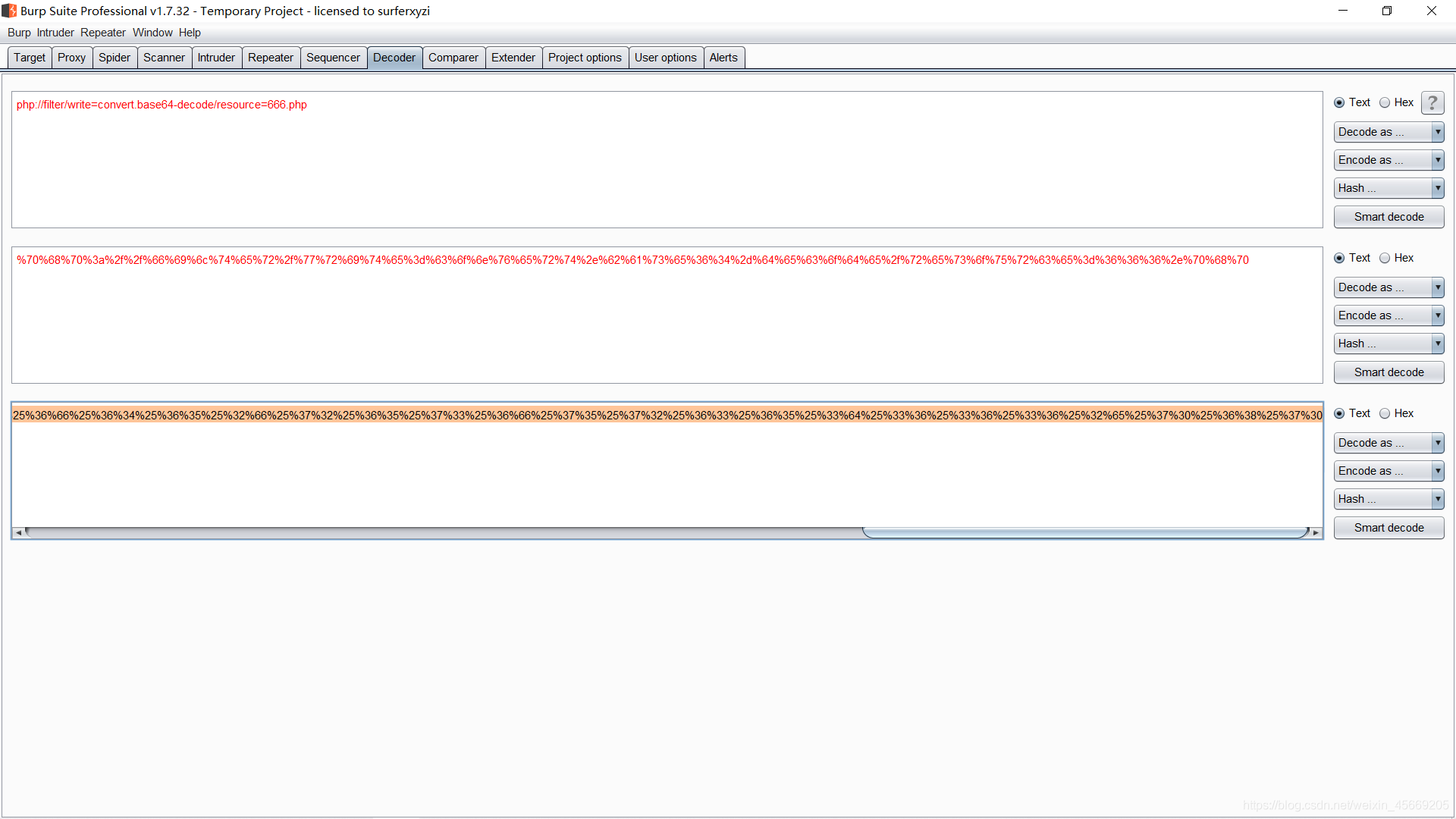1456x819 pixels.
Task: Click the Project options tab
Action: tap(584, 57)
